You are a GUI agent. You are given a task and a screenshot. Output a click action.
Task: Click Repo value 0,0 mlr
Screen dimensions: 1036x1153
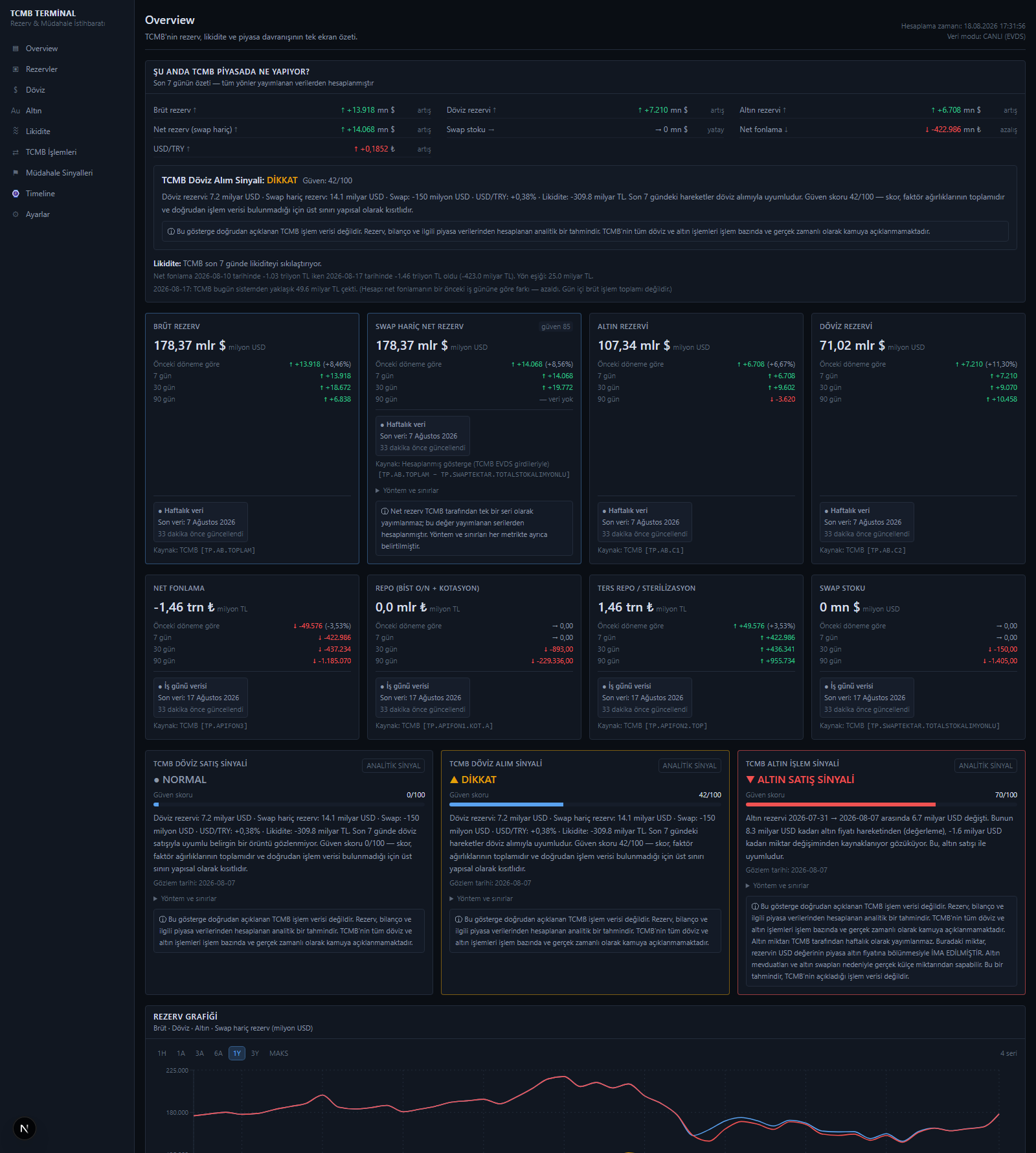pos(401,607)
